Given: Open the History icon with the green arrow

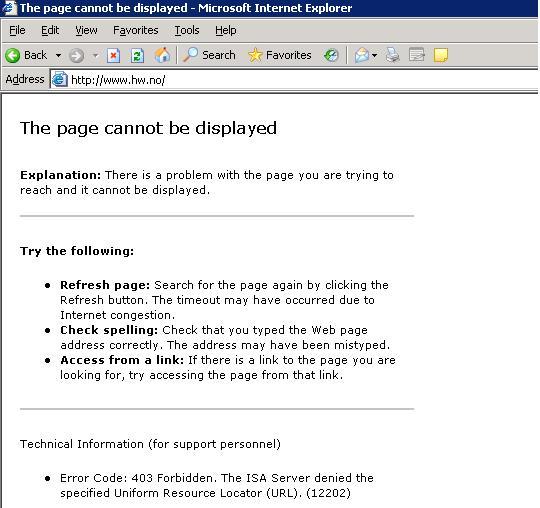Looking at the screenshot, I should [x=331, y=55].
